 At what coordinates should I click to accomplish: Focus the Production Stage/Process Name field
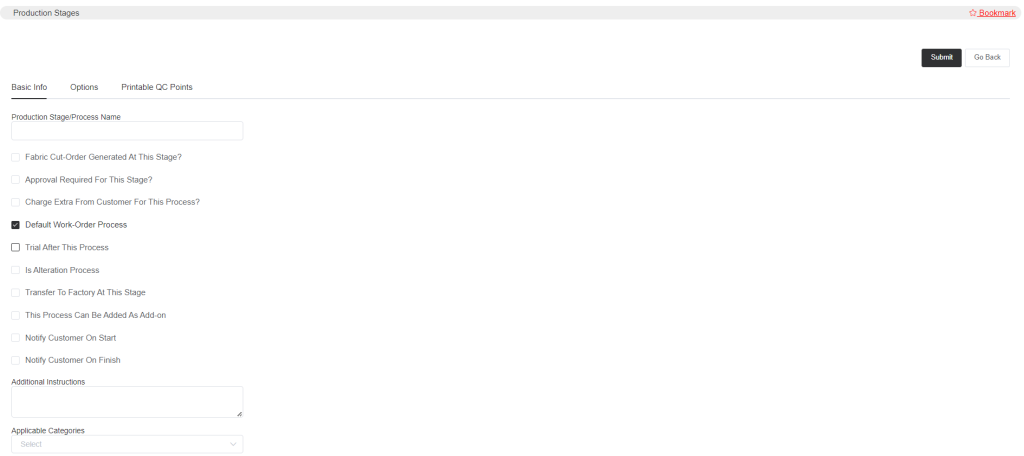point(127,131)
